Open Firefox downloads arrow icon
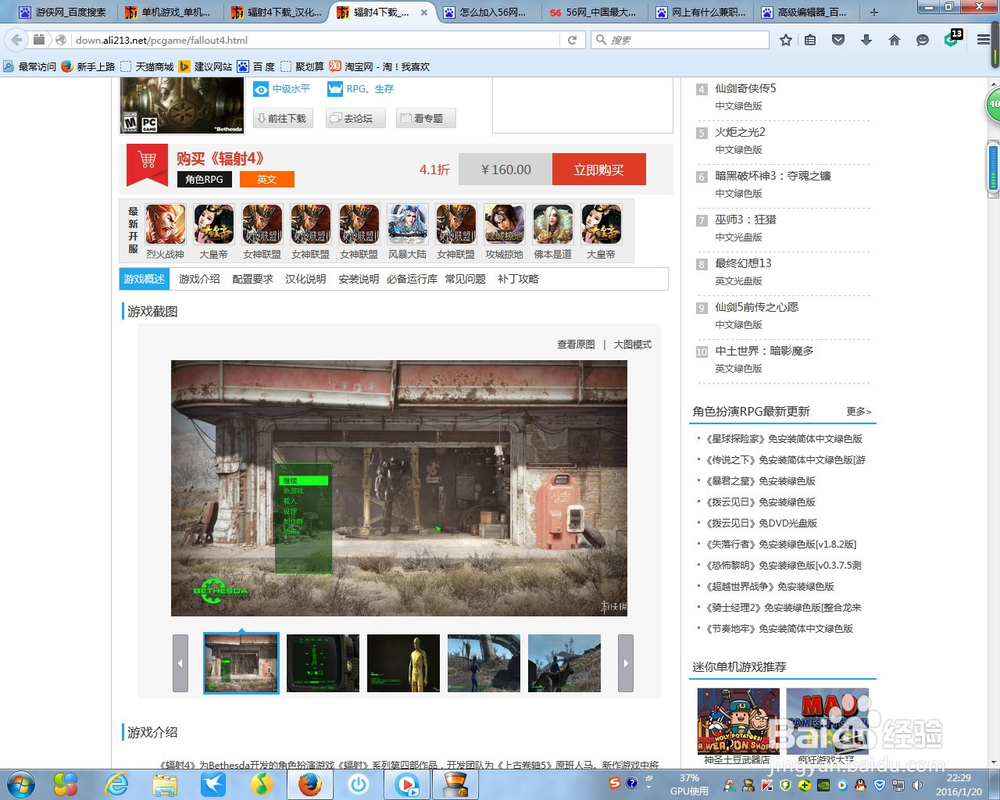 [866, 40]
